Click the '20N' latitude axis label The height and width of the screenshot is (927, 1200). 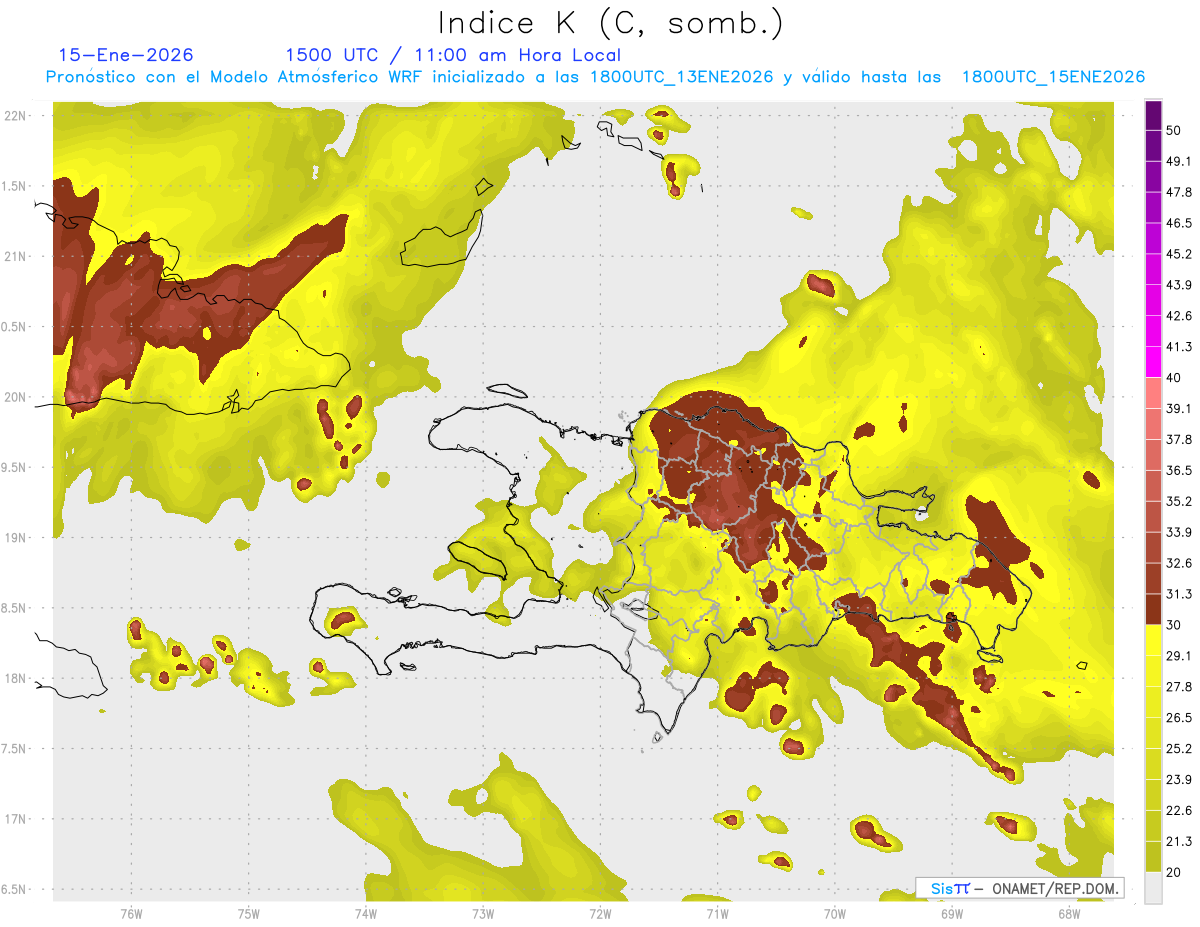coord(16,397)
